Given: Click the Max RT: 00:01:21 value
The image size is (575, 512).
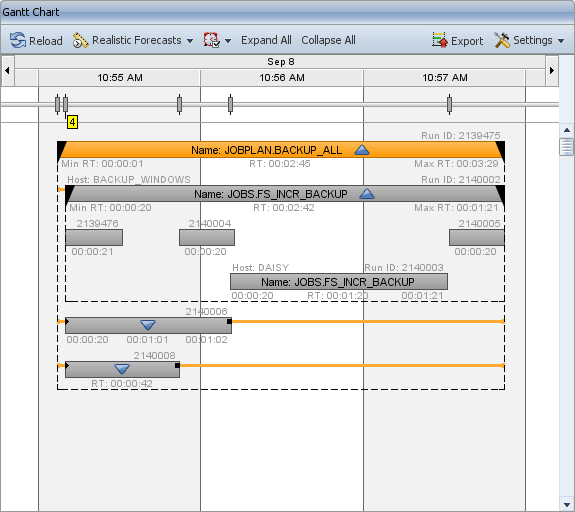Looking at the screenshot, I should pyautogui.click(x=456, y=208).
